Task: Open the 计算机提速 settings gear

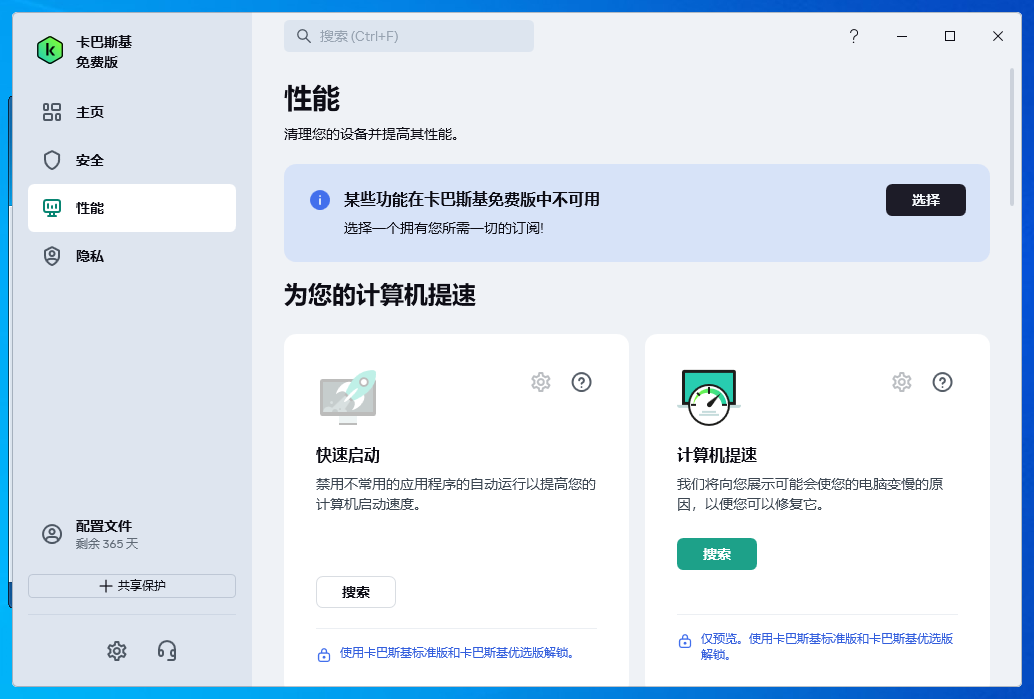Action: pyautogui.click(x=902, y=382)
